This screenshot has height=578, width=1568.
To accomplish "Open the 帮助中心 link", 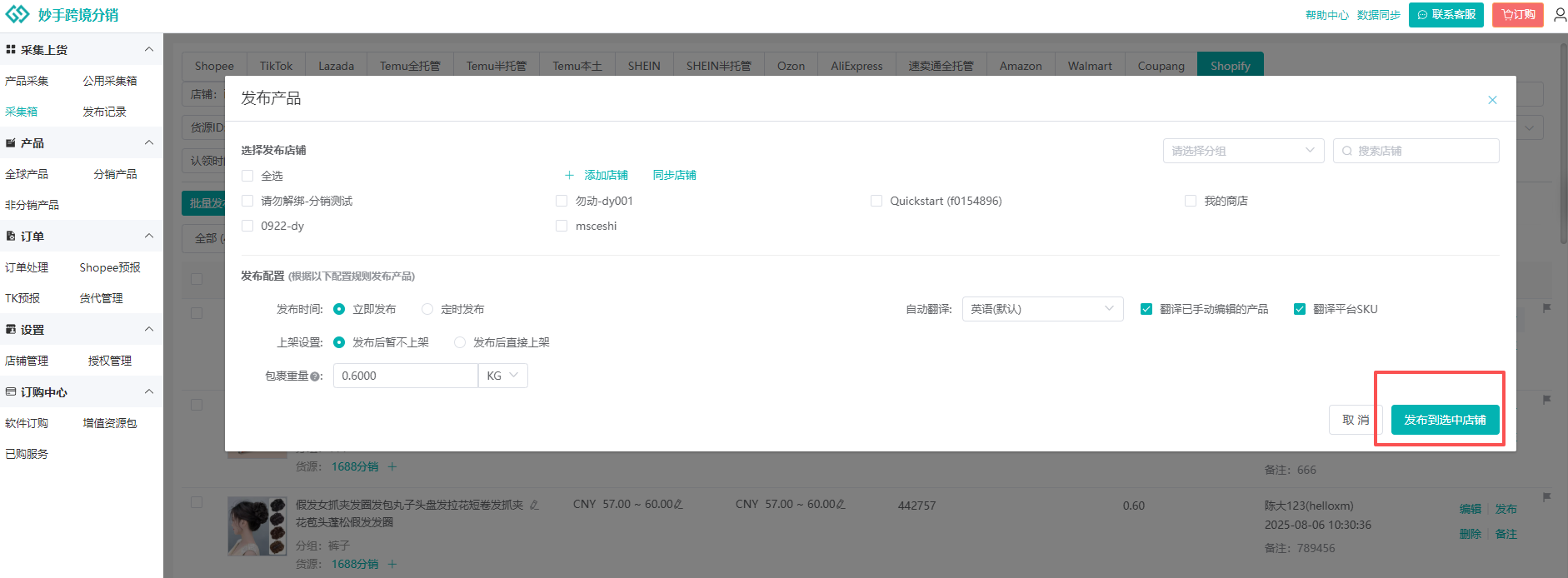I will coord(1326,15).
